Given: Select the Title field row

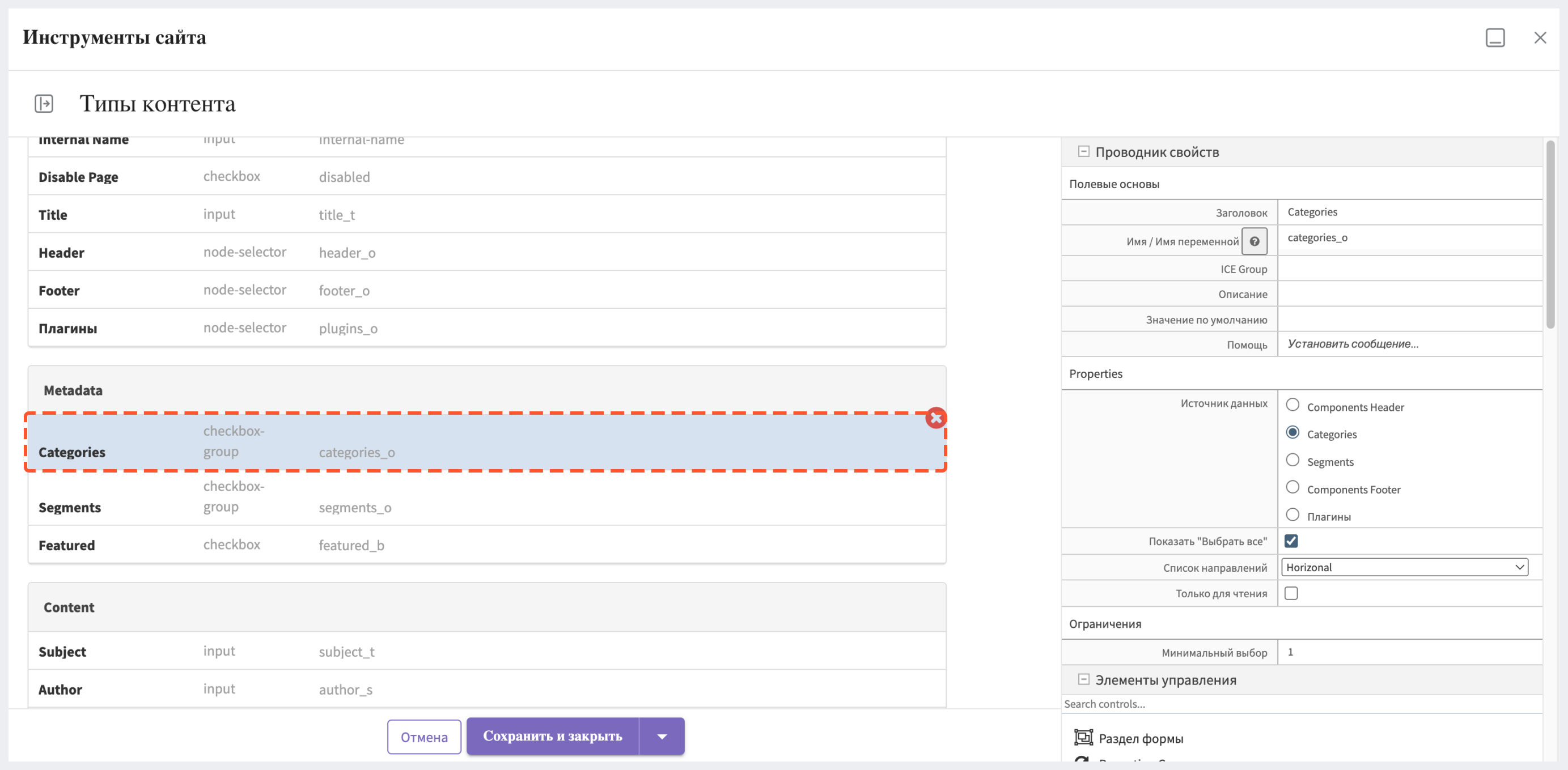Looking at the screenshot, I should [x=486, y=214].
